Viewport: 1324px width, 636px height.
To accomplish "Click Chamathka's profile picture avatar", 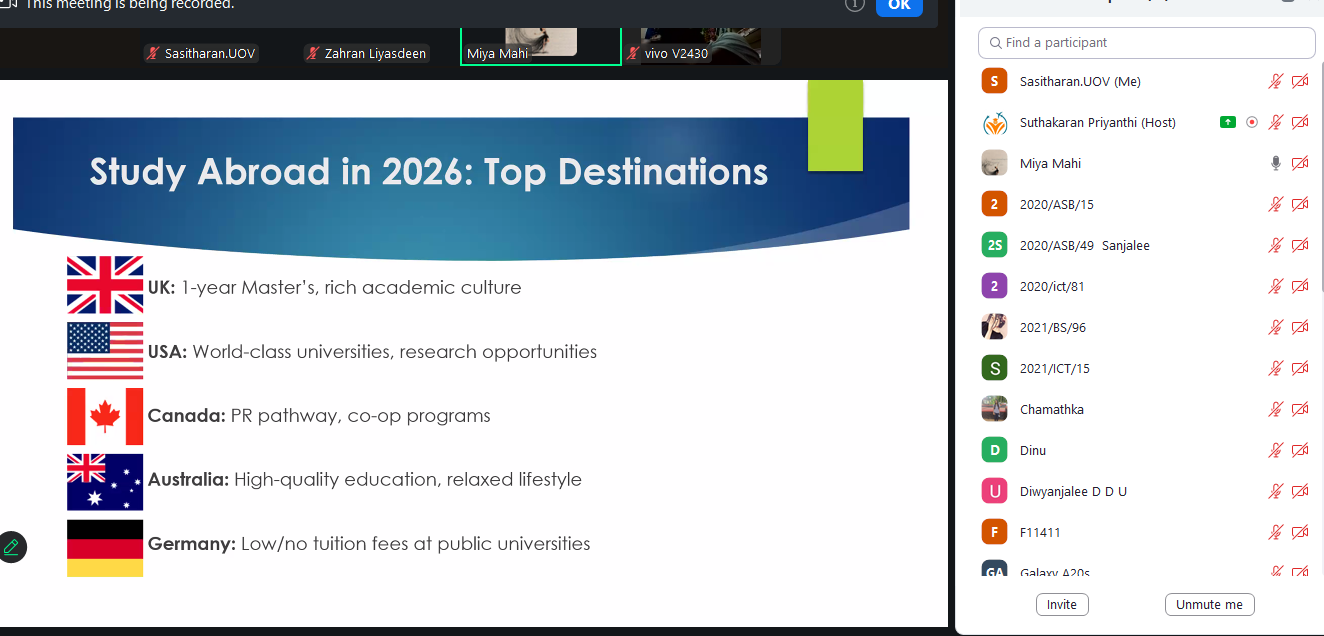I will (994, 409).
